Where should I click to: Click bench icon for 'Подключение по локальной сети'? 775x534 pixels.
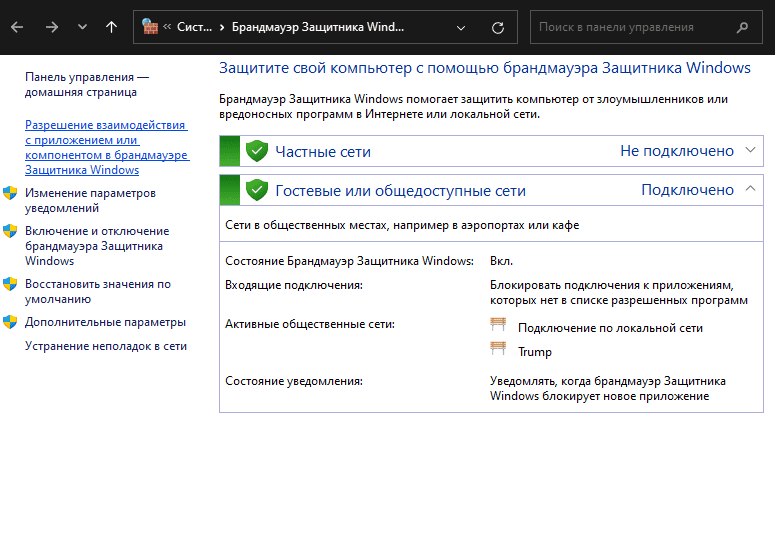[x=498, y=324]
